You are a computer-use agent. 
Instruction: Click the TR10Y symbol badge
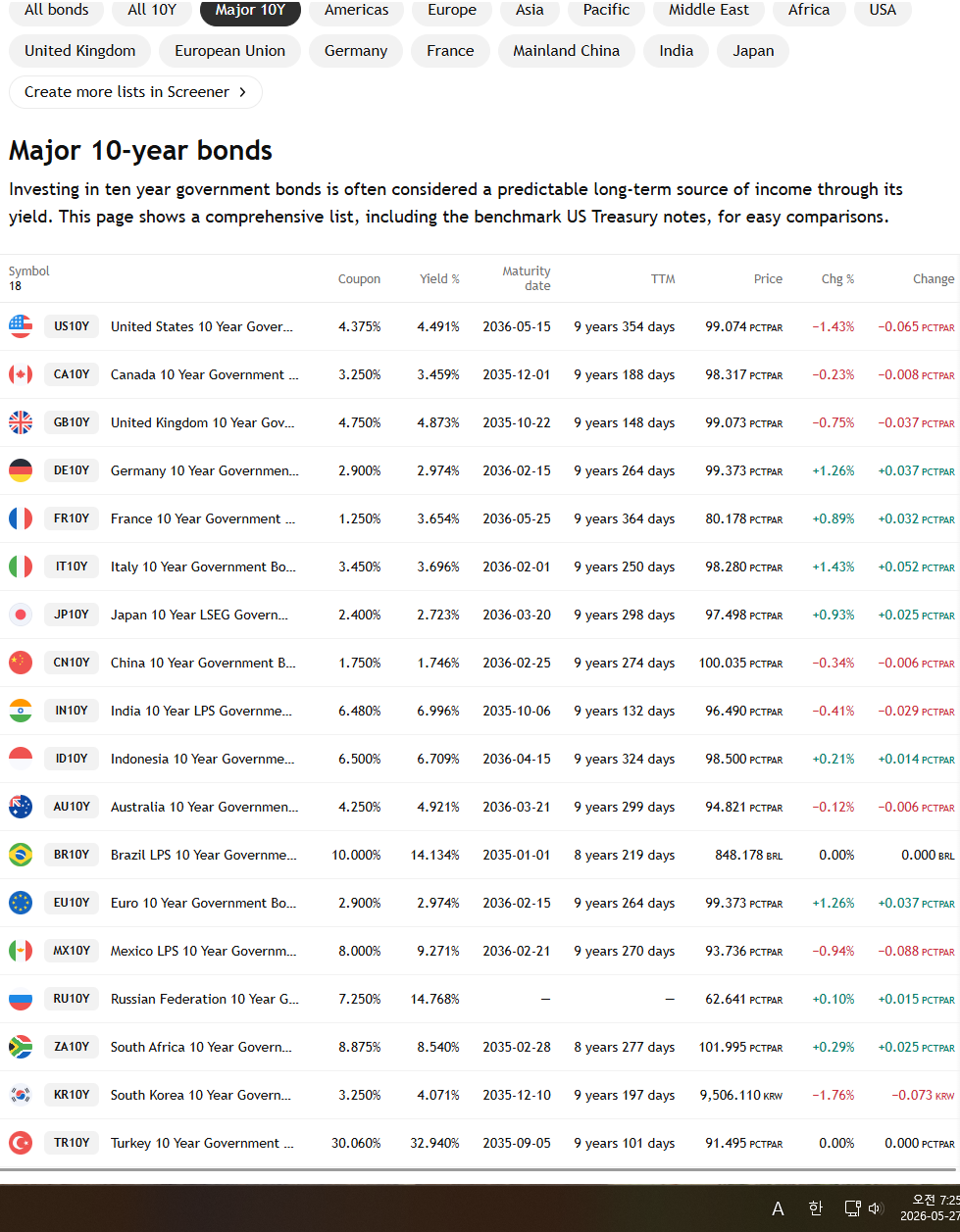click(72, 1143)
